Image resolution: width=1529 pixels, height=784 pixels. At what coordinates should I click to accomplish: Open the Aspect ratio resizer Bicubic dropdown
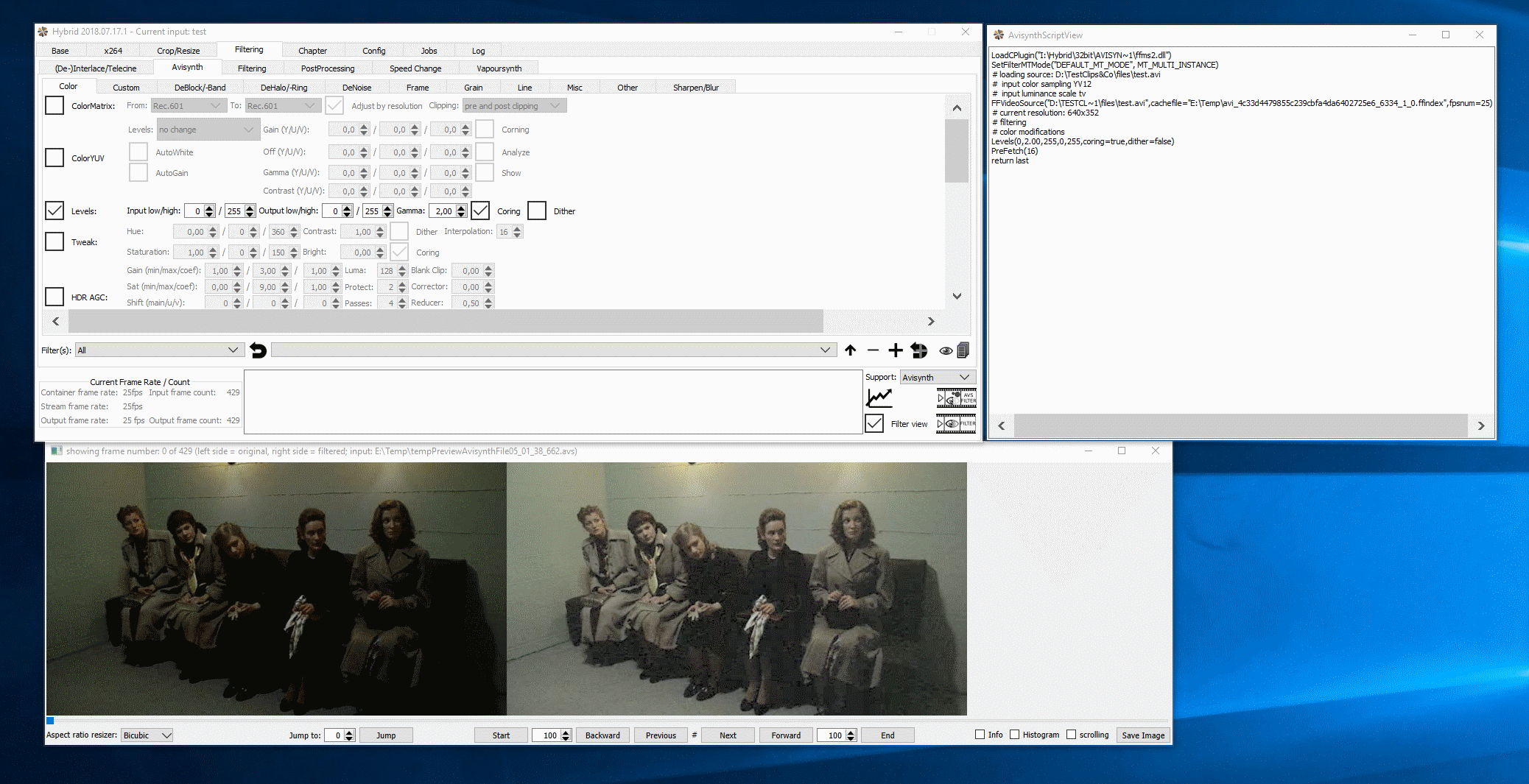click(x=147, y=735)
